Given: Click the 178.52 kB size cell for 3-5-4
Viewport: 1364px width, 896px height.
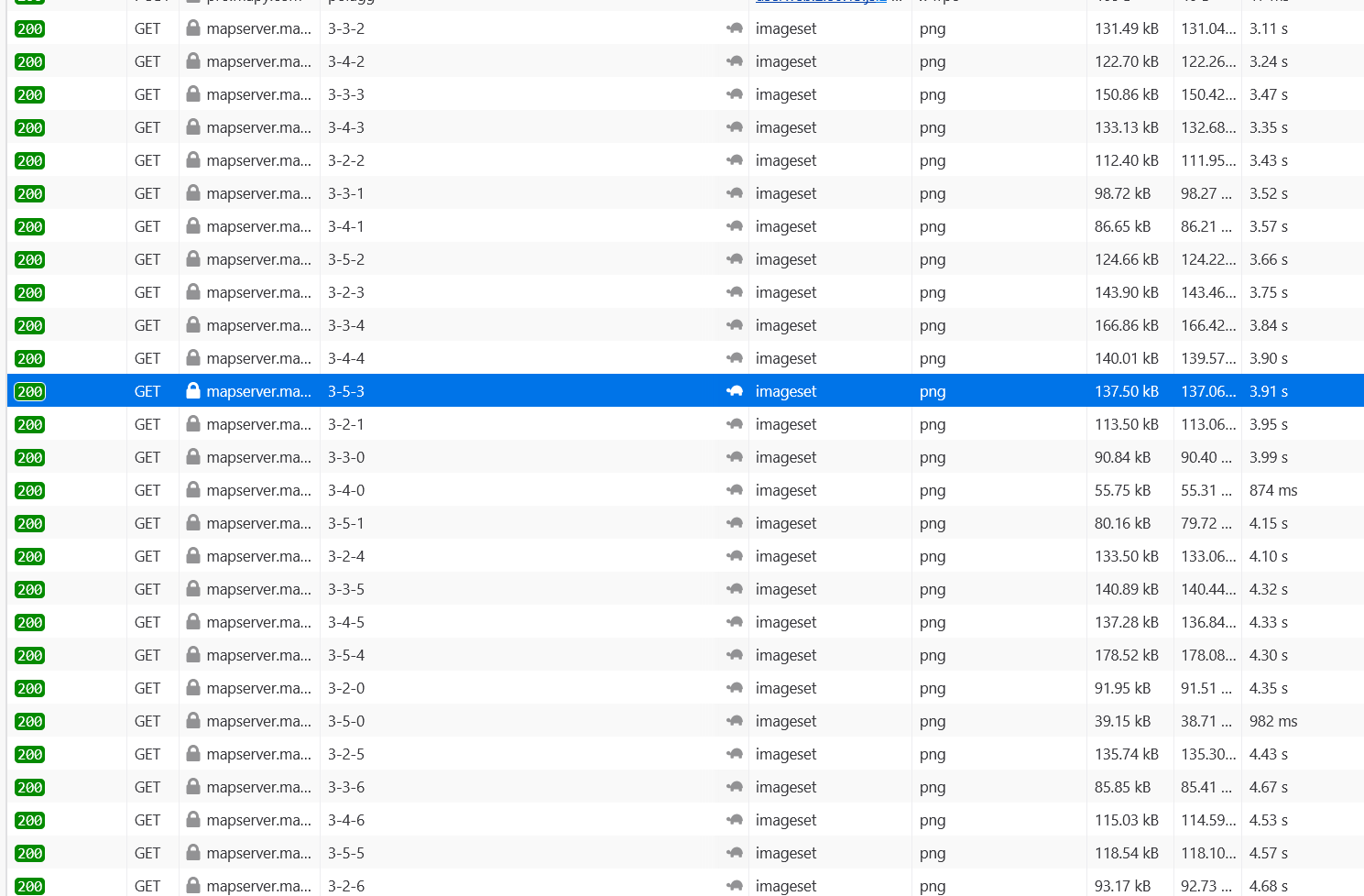Looking at the screenshot, I should tap(1126, 655).
